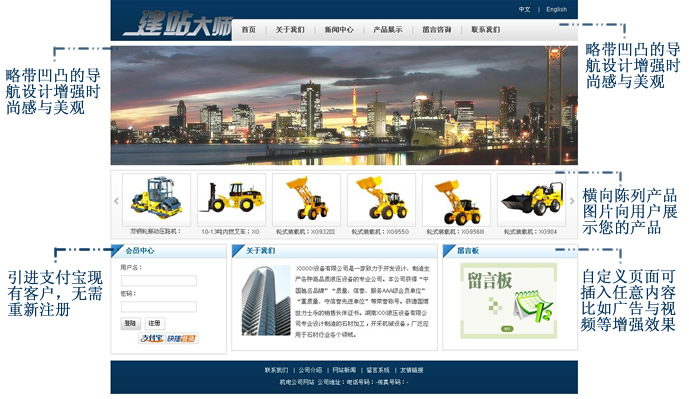Open the road roller product thumbnail

click(x=156, y=200)
